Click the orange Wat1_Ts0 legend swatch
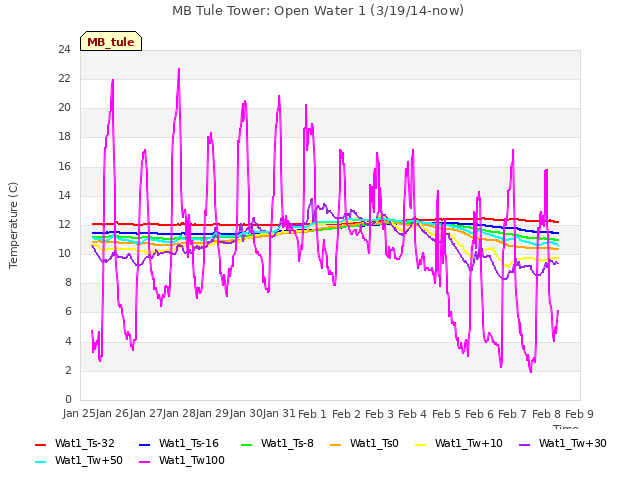The height and width of the screenshot is (480, 640). click(336, 444)
